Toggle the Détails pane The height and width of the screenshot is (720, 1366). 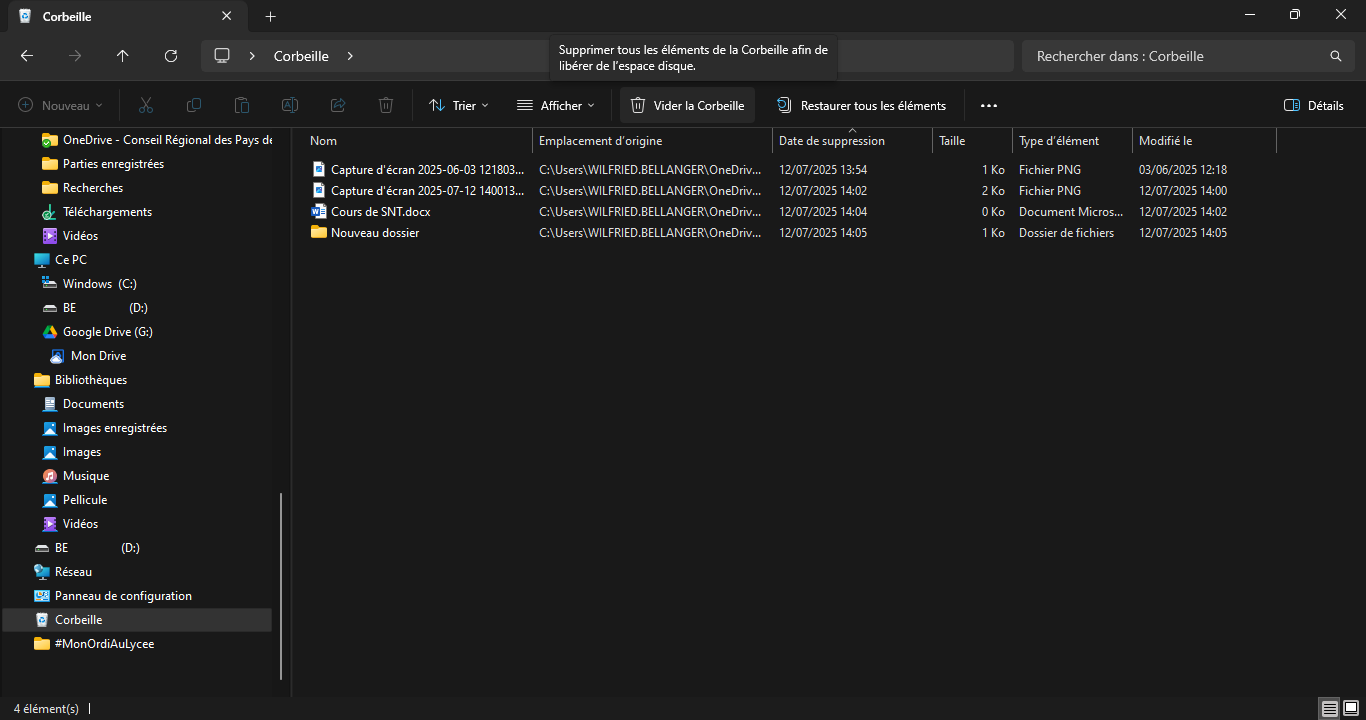pos(1314,106)
